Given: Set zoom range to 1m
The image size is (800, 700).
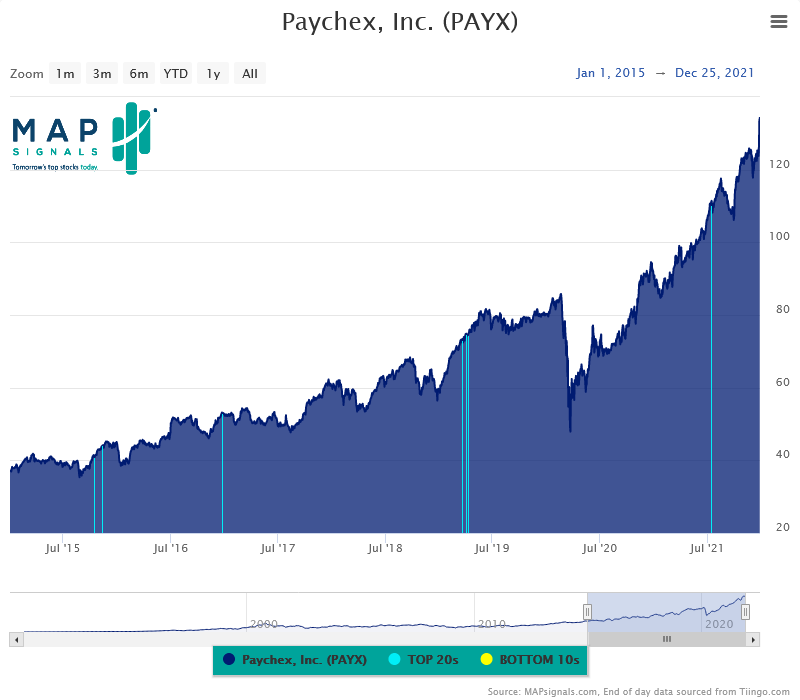Looking at the screenshot, I should [x=65, y=73].
